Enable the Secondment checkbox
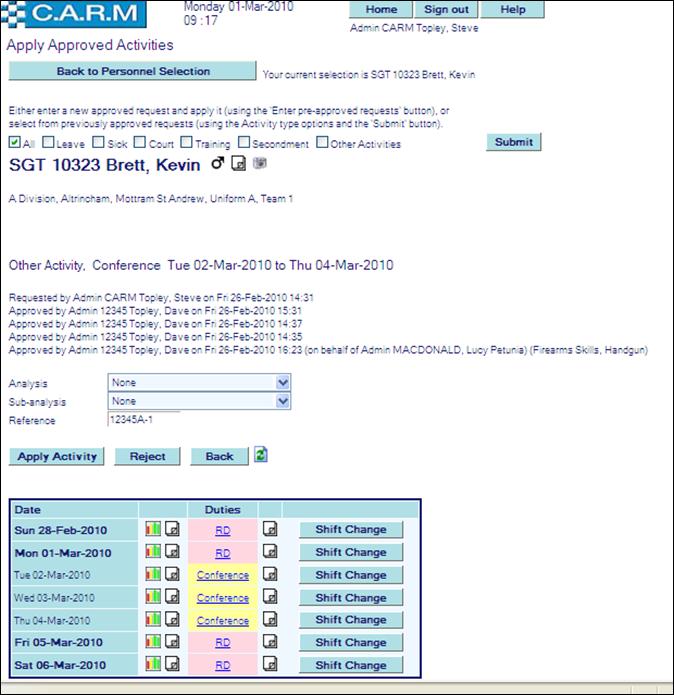 [x=244, y=143]
